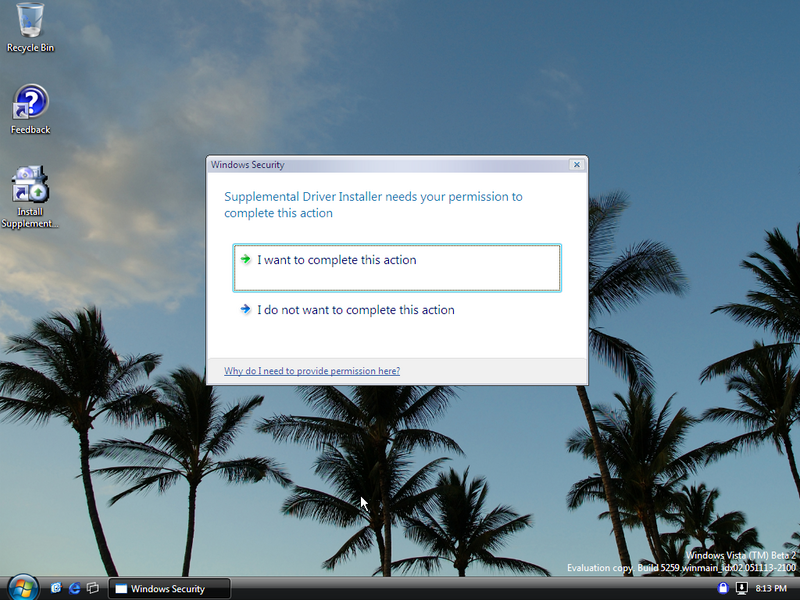
Task: Click the blue arrow beside do-not-complete option
Action: (x=245, y=309)
